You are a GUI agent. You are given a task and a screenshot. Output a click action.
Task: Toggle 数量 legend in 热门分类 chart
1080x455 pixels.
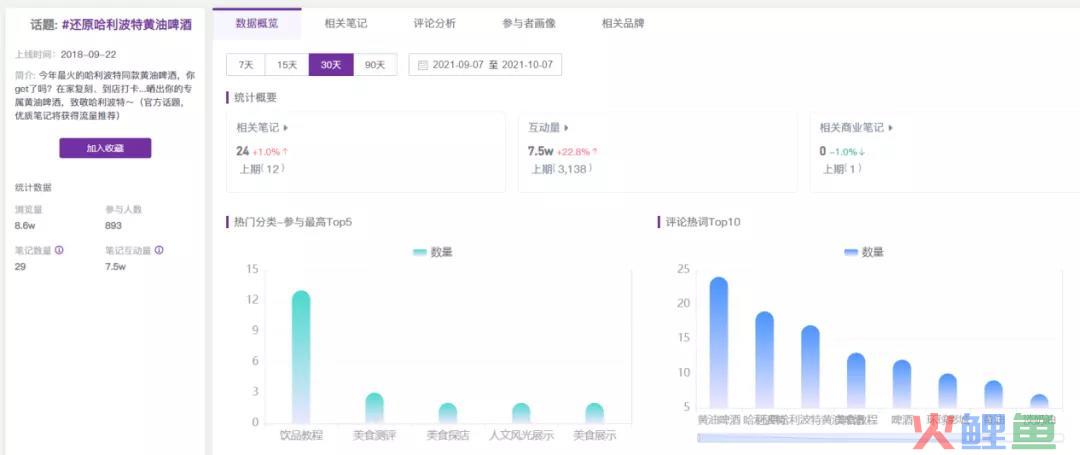tap(433, 253)
